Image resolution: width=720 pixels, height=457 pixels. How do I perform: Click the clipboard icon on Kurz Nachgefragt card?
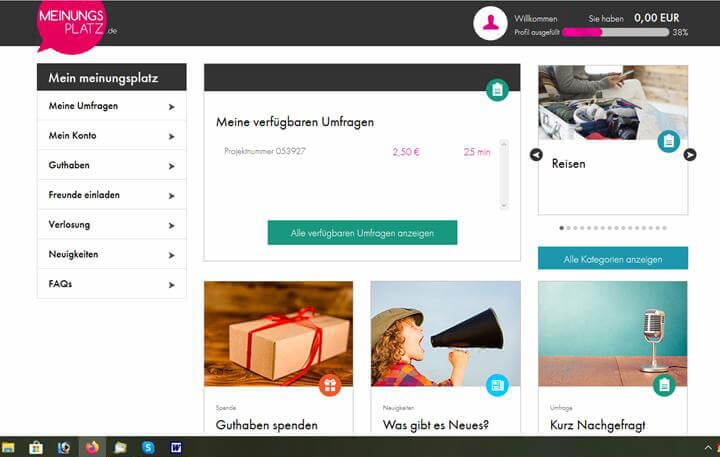pyautogui.click(x=664, y=385)
